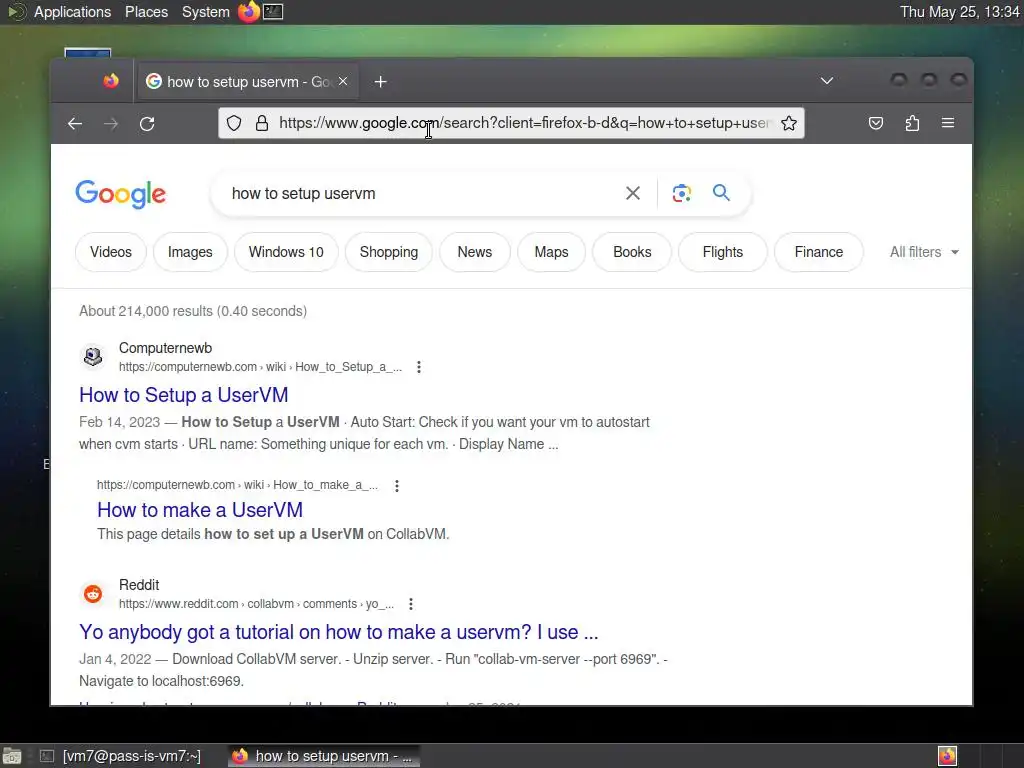This screenshot has height=768, width=1024.
Task: Click the show desktop icon in bottom panel
Action: tap(12, 756)
